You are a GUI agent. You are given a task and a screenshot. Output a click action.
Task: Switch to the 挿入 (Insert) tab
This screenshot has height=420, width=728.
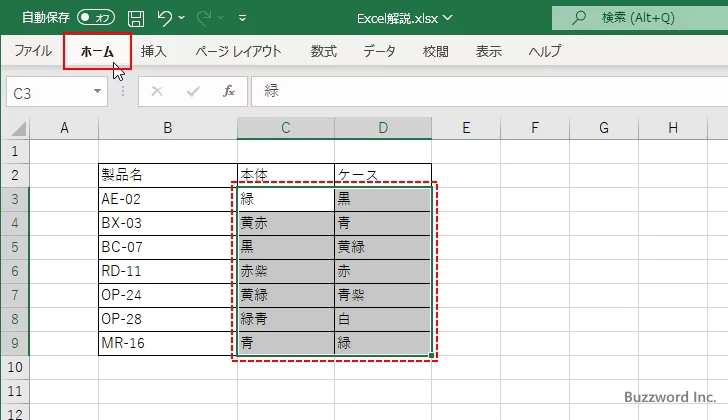pyautogui.click(x=154, y=51)
